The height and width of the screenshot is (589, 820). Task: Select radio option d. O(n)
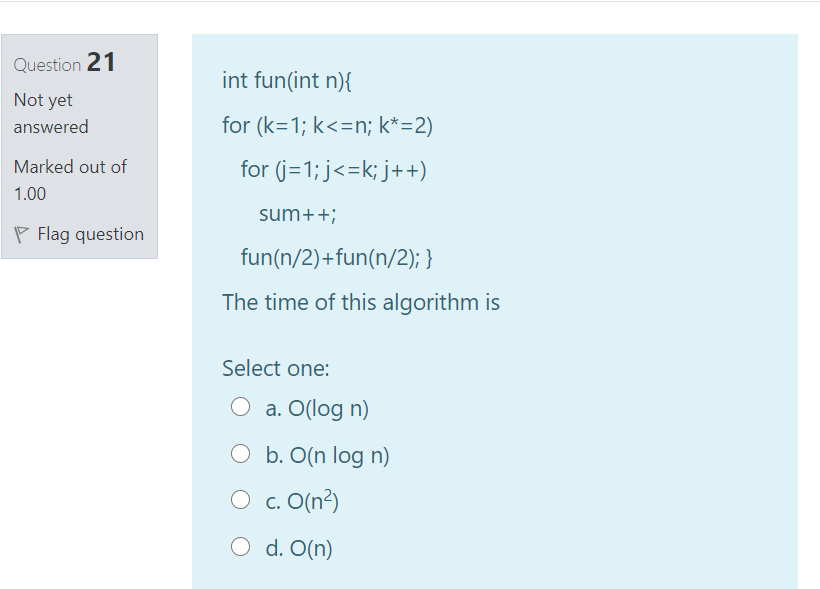click(x=241, y=547)
